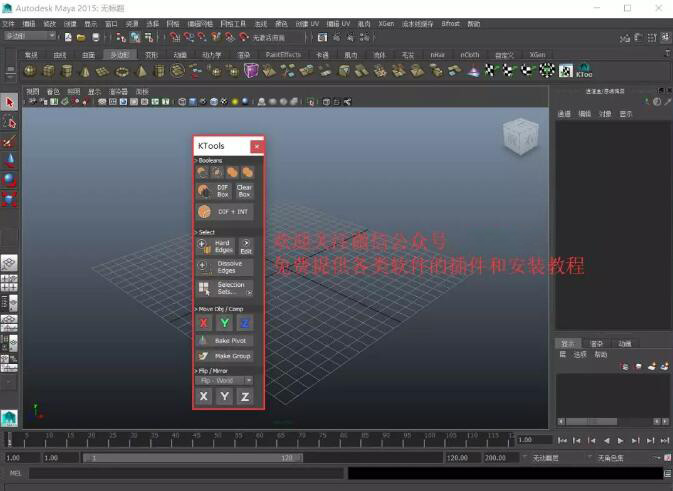Image resolution: width=673 pixels, height=491 pixels.
Task: Click the DIF + INT button
Action: click(225, 212)
